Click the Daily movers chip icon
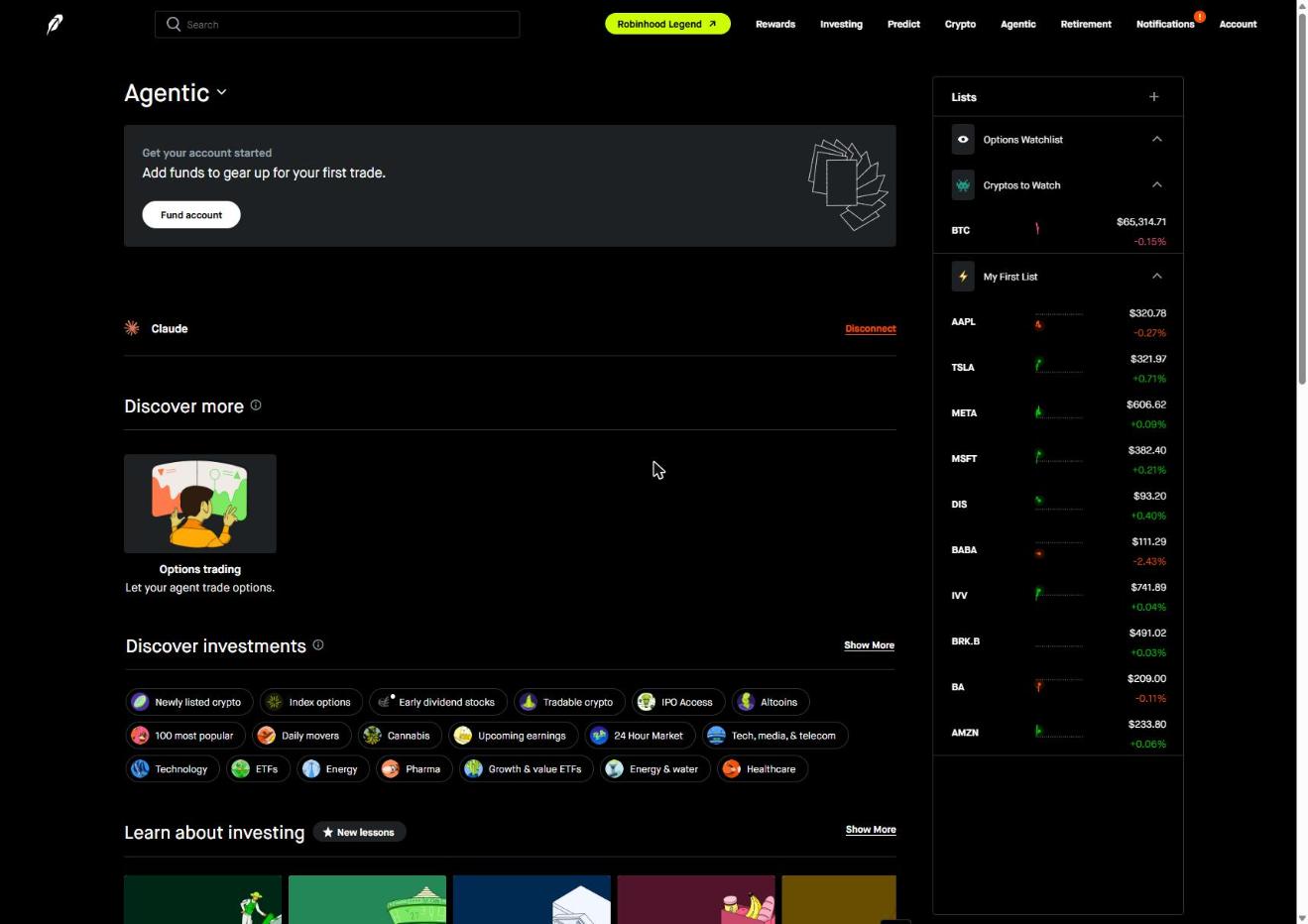The image size is (1308, 924). click(267, 736)
